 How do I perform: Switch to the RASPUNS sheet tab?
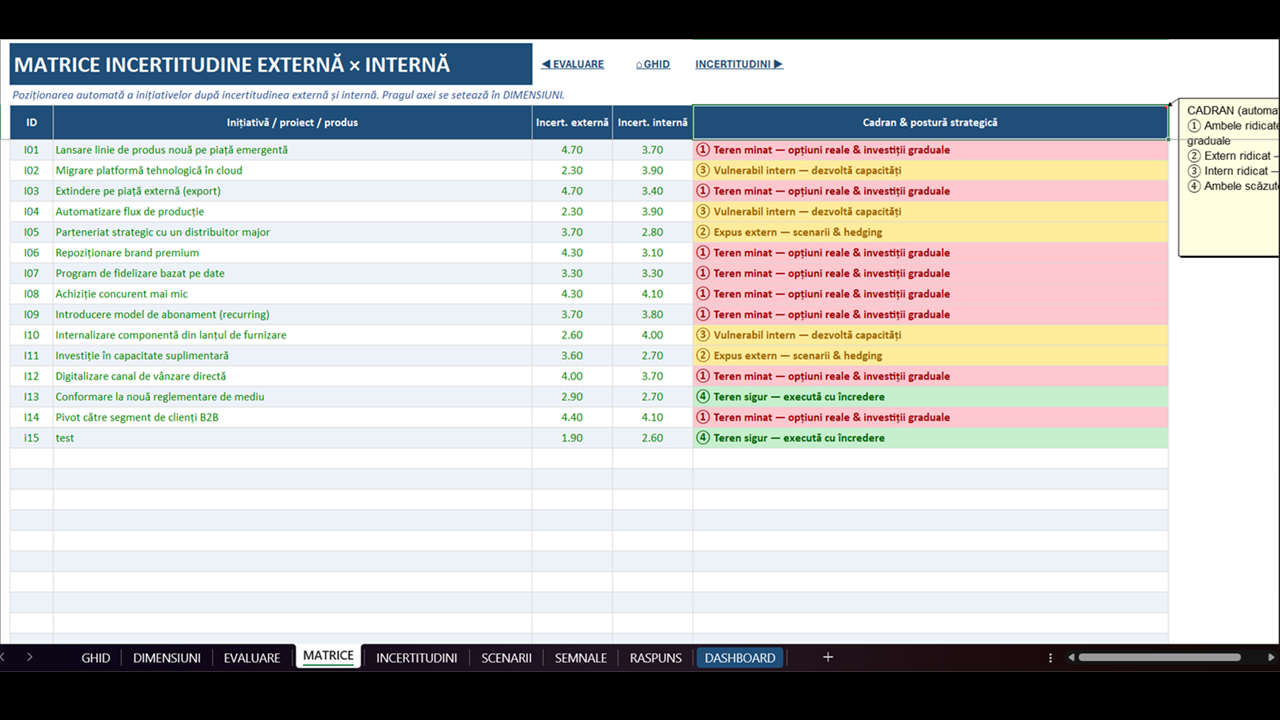click(x=656, y=657)
